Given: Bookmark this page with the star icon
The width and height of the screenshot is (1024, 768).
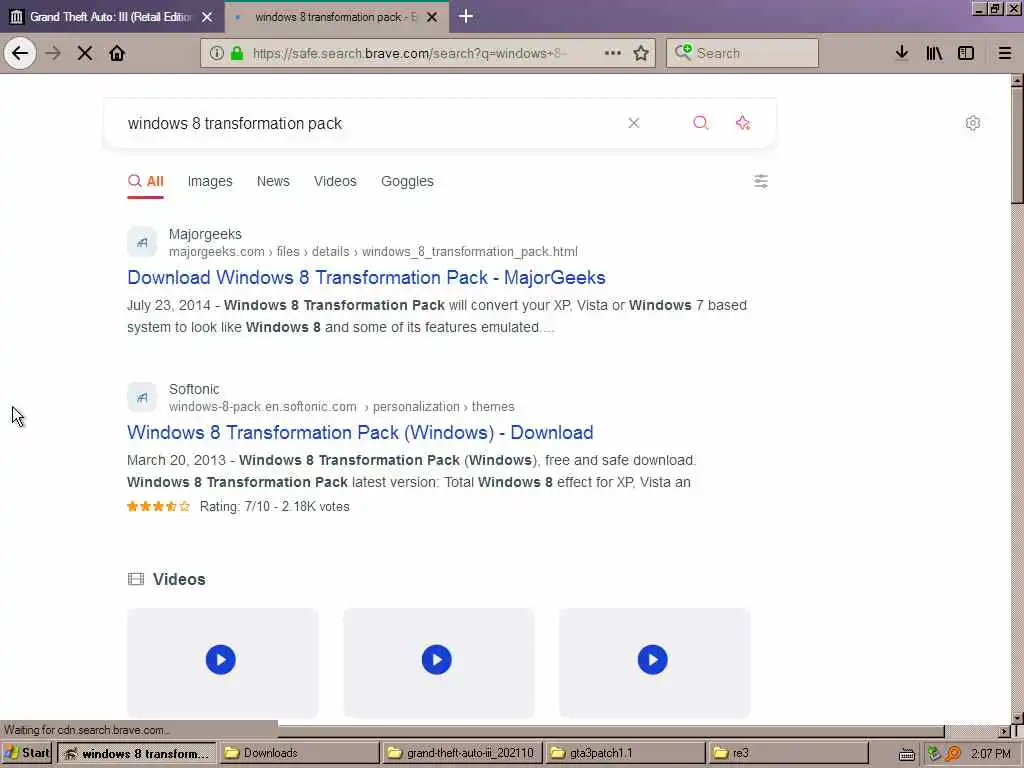Looking at the screenshot, I should click(x=641, y=53).
